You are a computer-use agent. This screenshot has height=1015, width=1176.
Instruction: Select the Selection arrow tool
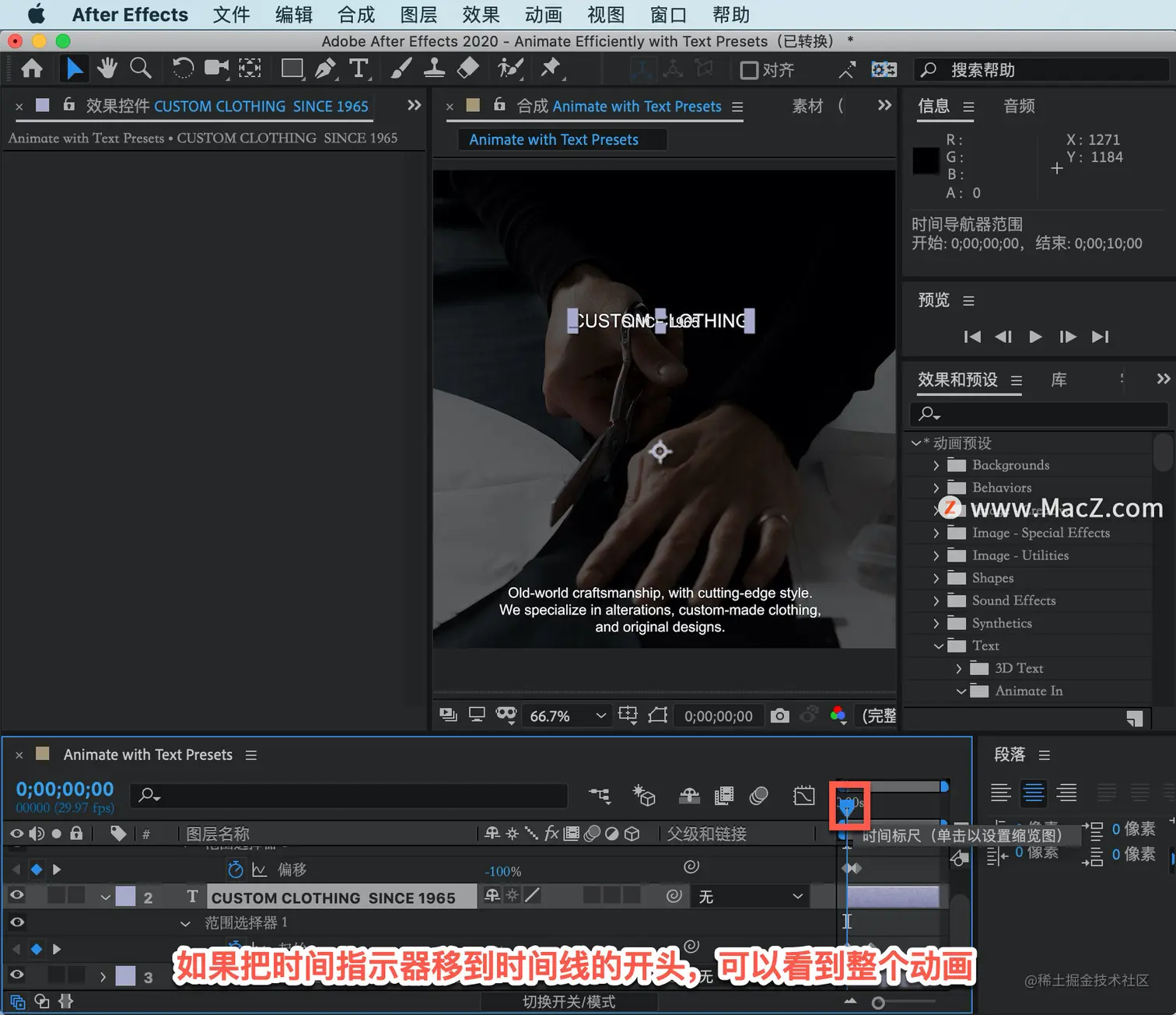74,69
